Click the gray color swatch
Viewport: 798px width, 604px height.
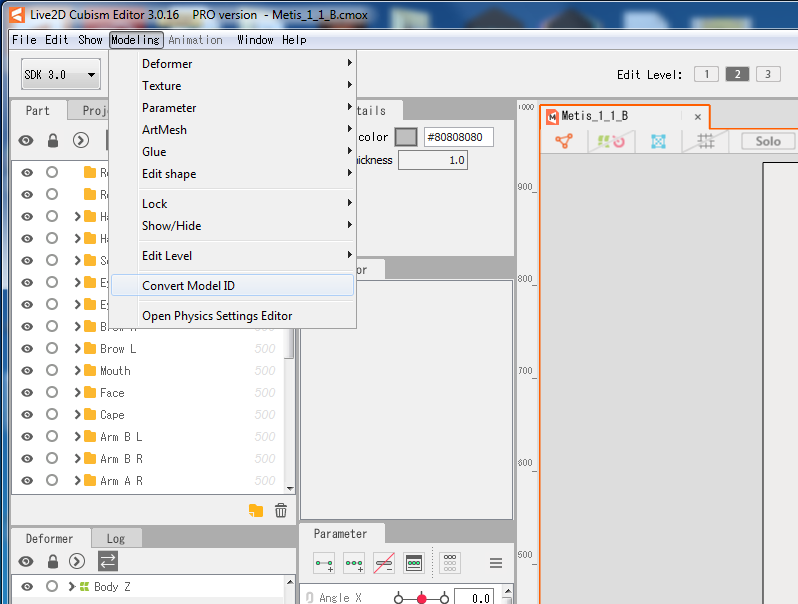(x=406, y=137)
